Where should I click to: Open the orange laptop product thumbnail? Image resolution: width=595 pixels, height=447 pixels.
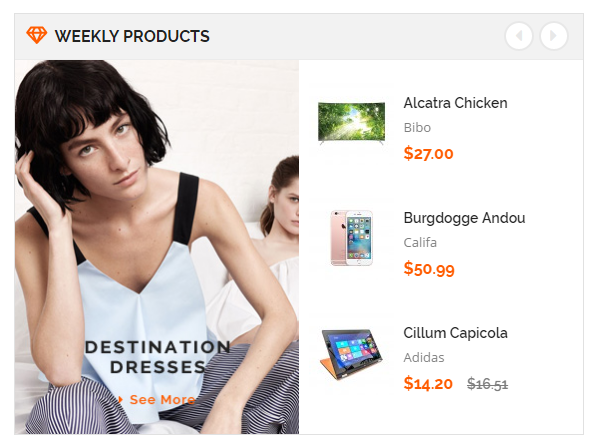pos(351,354)
